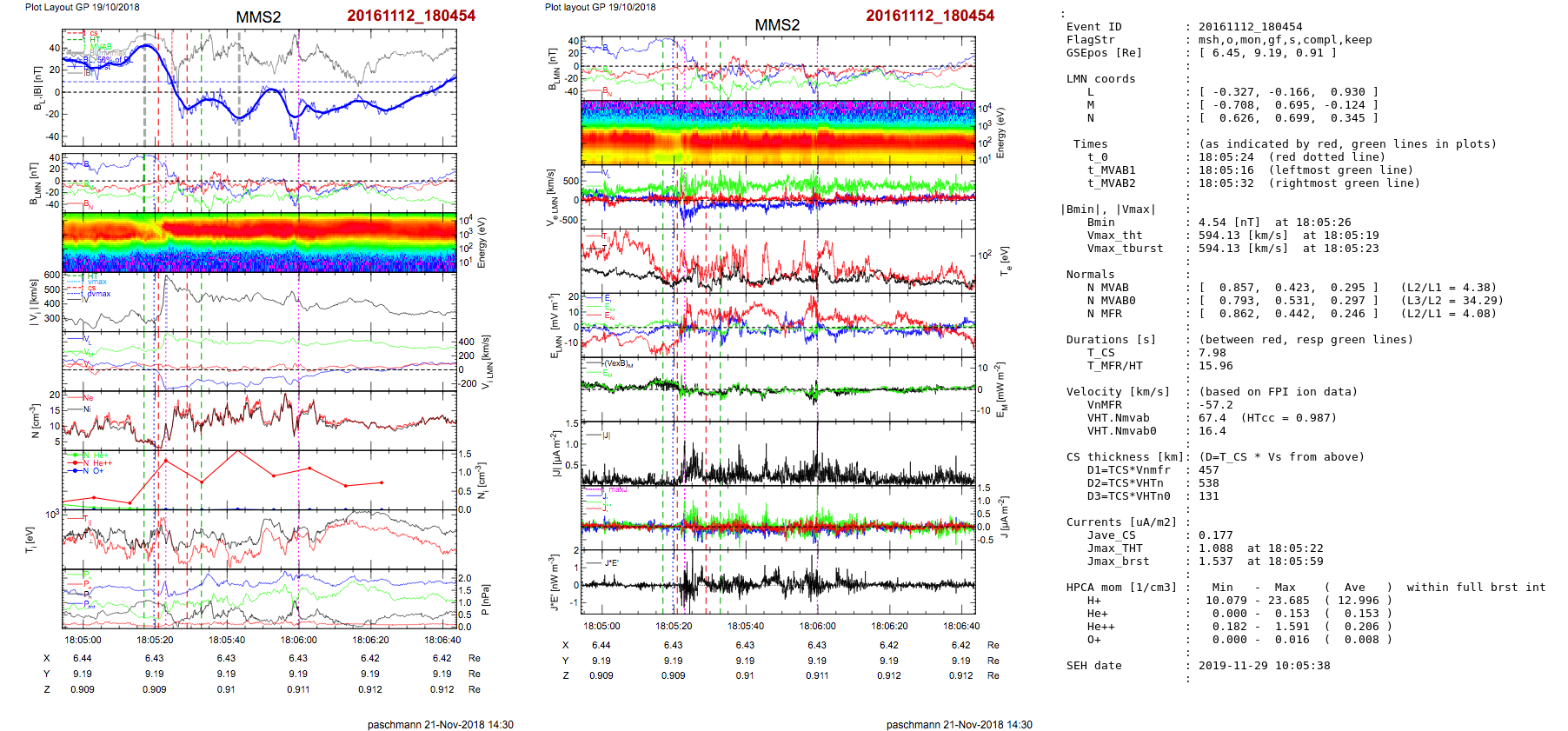Viewport: 1568px width, 731px height.
Task: Click the Normals section heading
Action: coord(1090,275)
